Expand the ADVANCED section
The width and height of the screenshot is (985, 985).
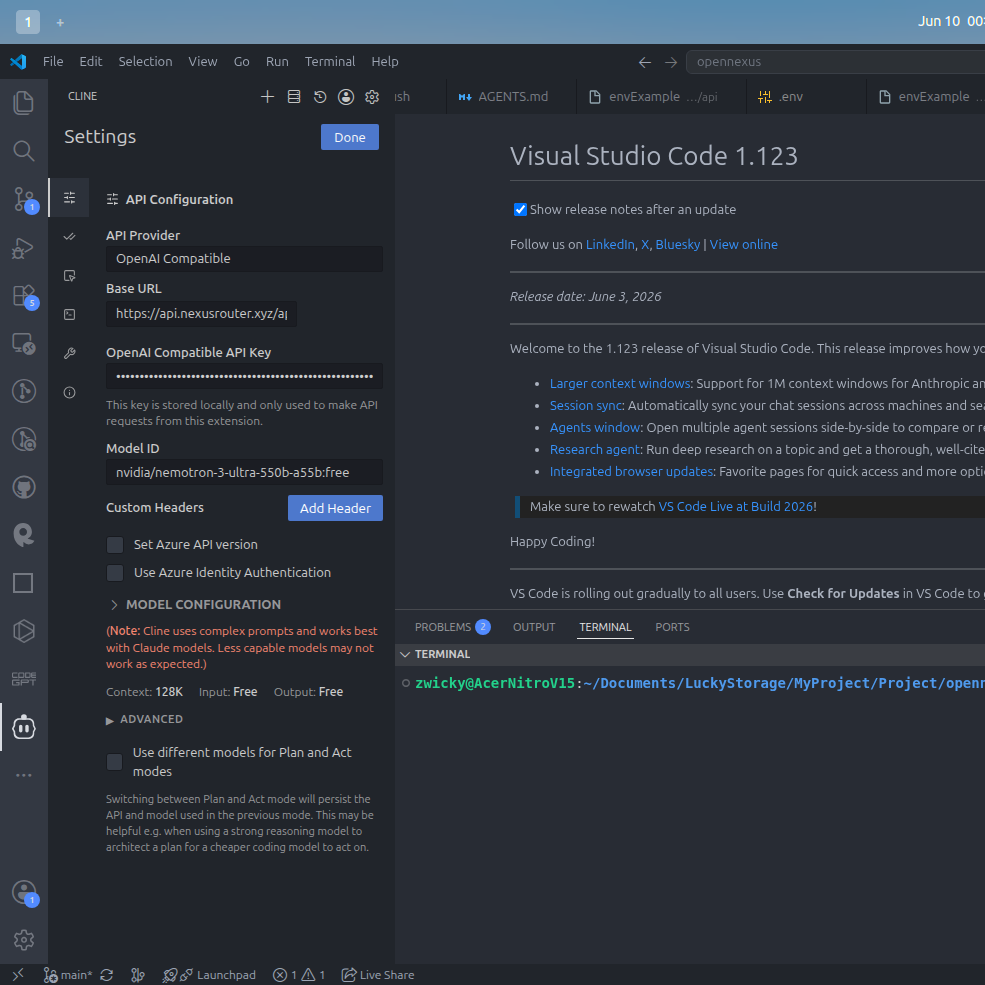[145, 719]
